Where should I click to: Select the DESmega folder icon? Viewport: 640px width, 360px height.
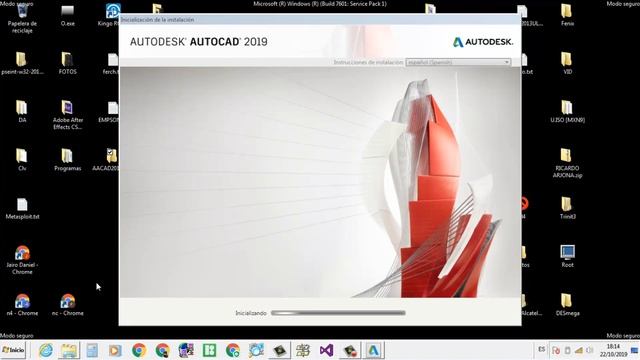[567, 305]
